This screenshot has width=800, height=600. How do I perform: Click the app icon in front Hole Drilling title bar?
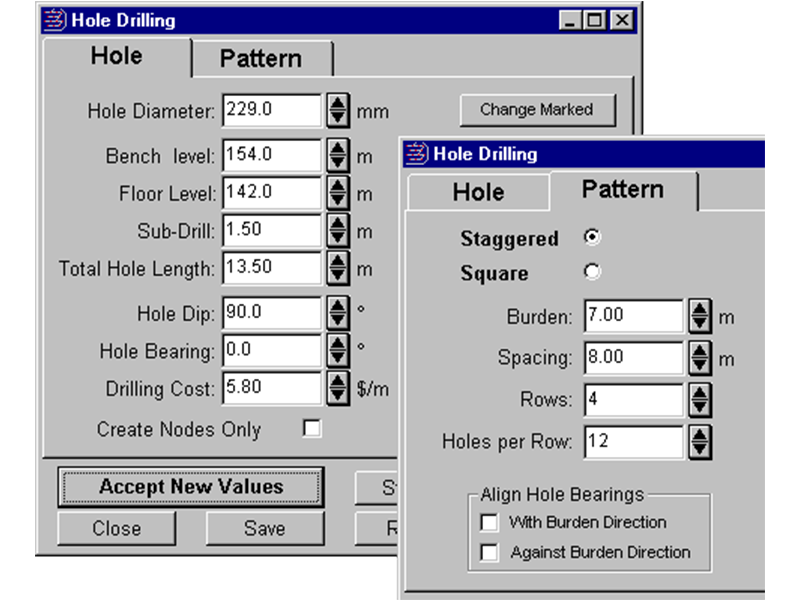pyautogui.click(x=416, y=154)
